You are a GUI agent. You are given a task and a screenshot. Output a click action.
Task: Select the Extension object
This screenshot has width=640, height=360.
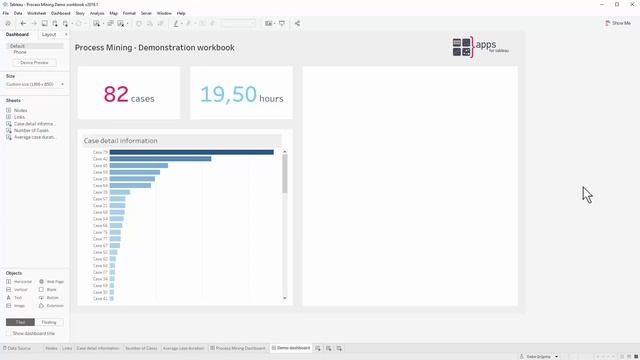pyautogui.click(x=51, y=306)
